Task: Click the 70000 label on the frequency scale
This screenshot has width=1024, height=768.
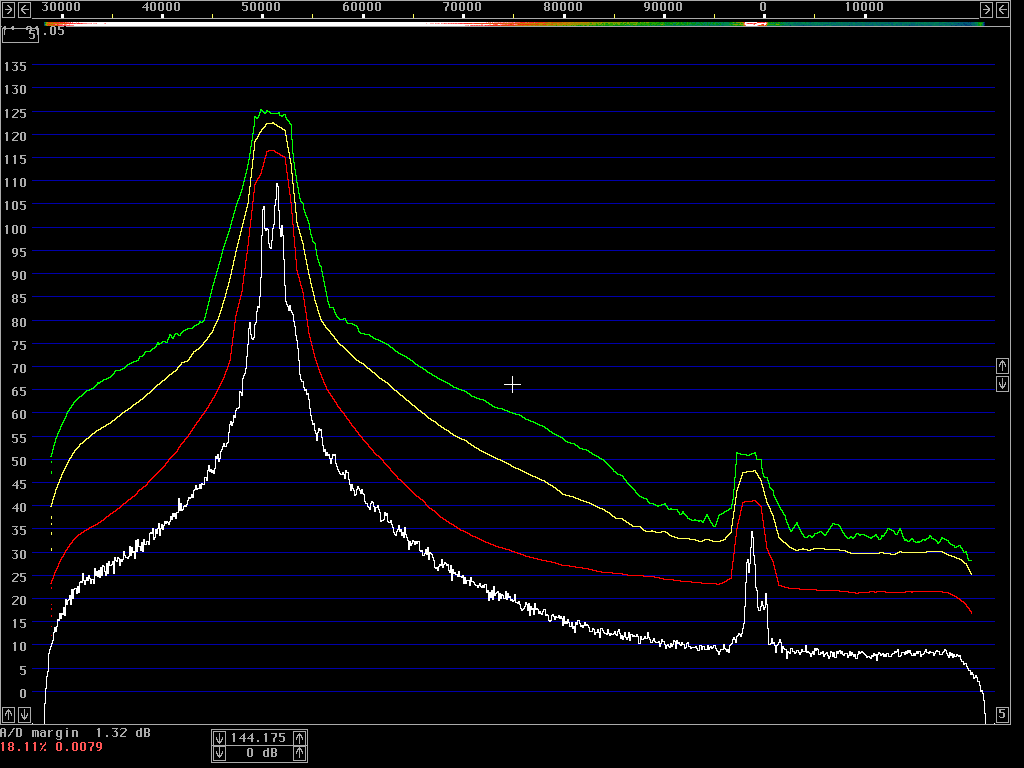Action: click(462, 7)
